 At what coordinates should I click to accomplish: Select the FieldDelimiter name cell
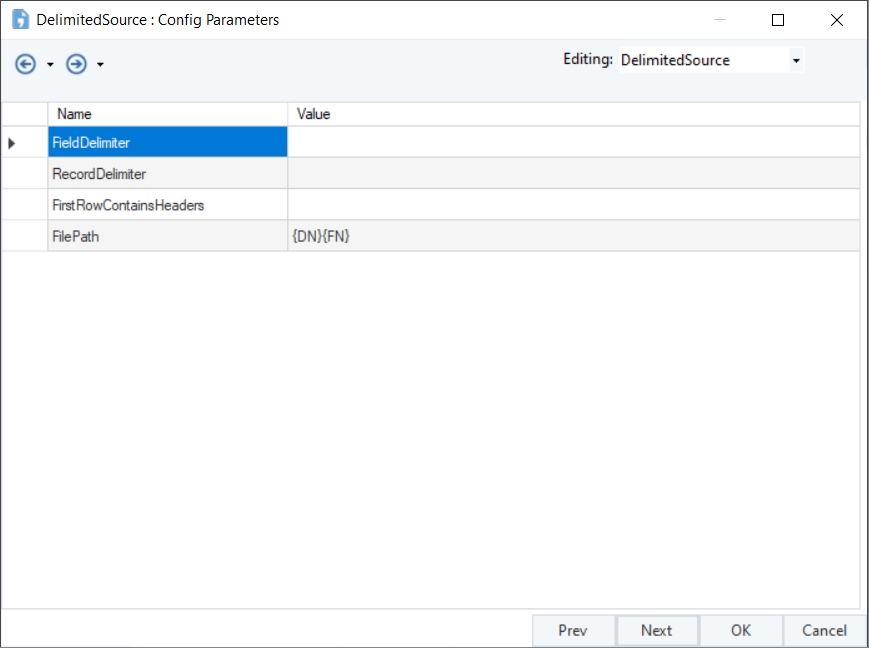167,142
